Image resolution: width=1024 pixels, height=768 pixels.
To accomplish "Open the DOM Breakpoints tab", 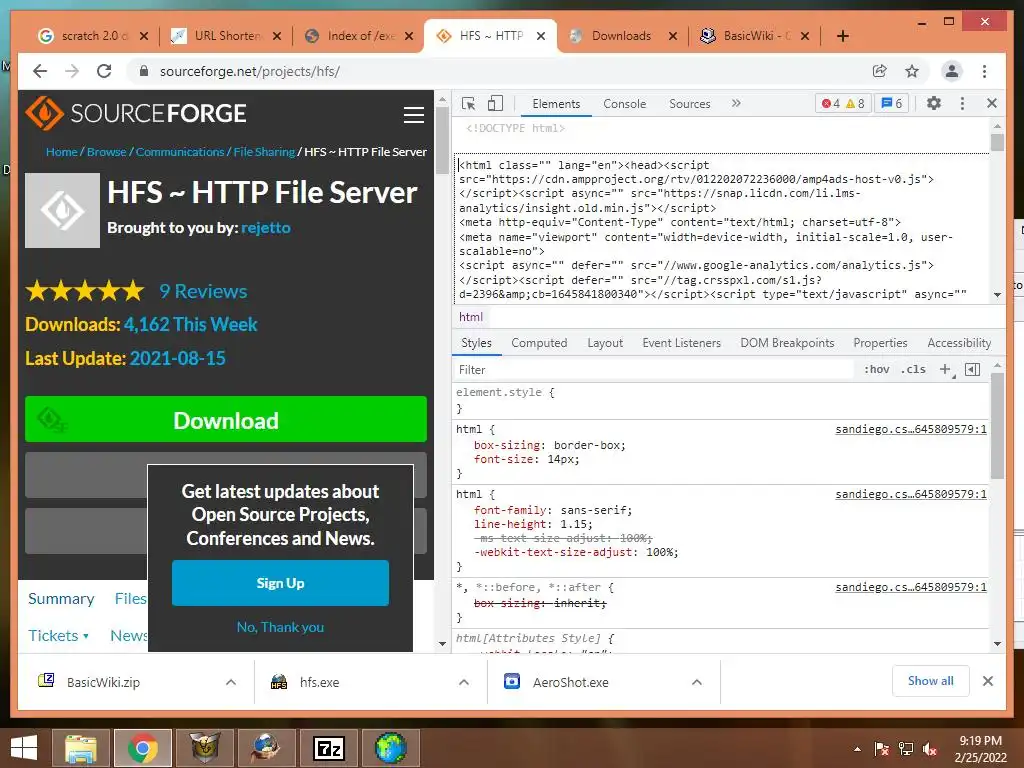I will point(787,343).
